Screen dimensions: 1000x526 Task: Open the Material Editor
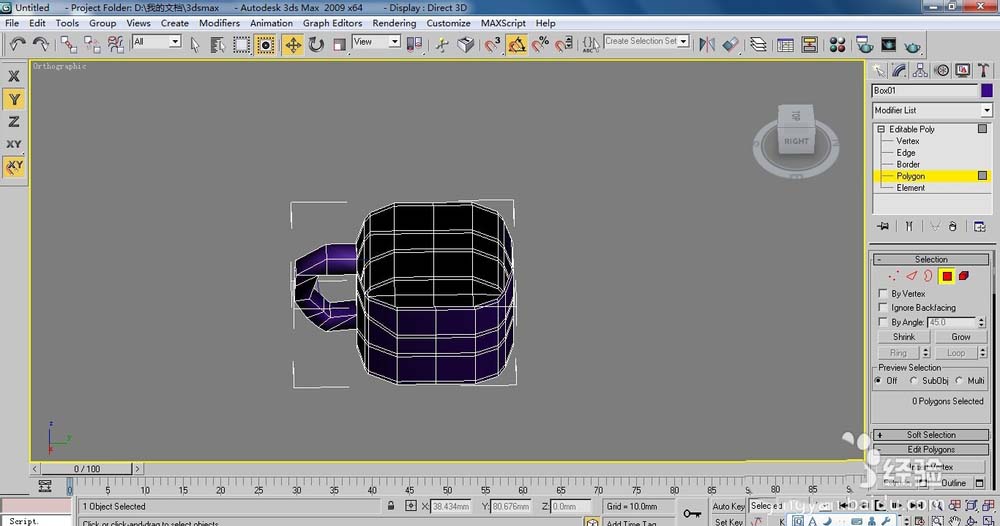tap(837, 44)
